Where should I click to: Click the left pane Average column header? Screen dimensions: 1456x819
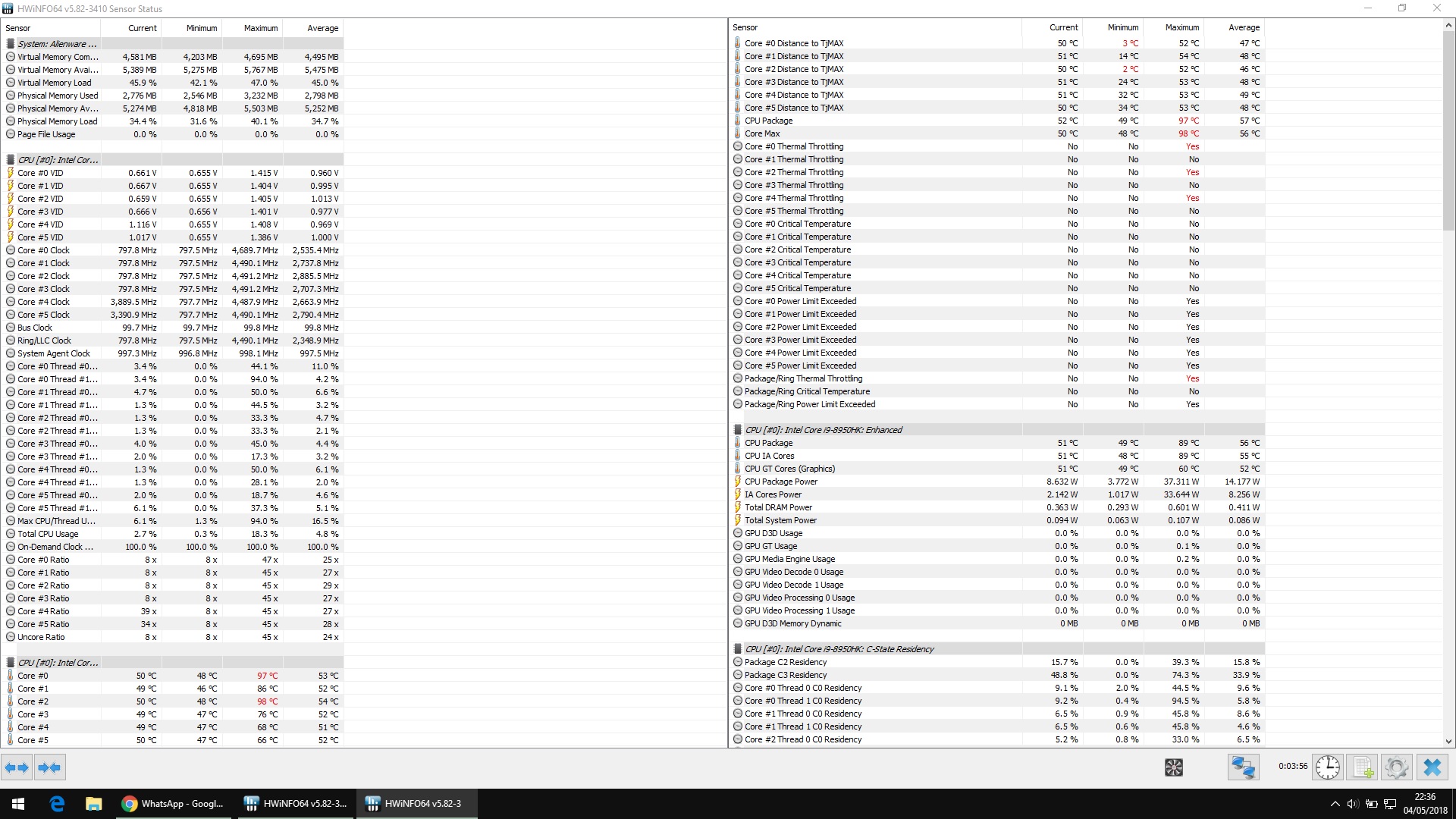click(x=313, y=28)
